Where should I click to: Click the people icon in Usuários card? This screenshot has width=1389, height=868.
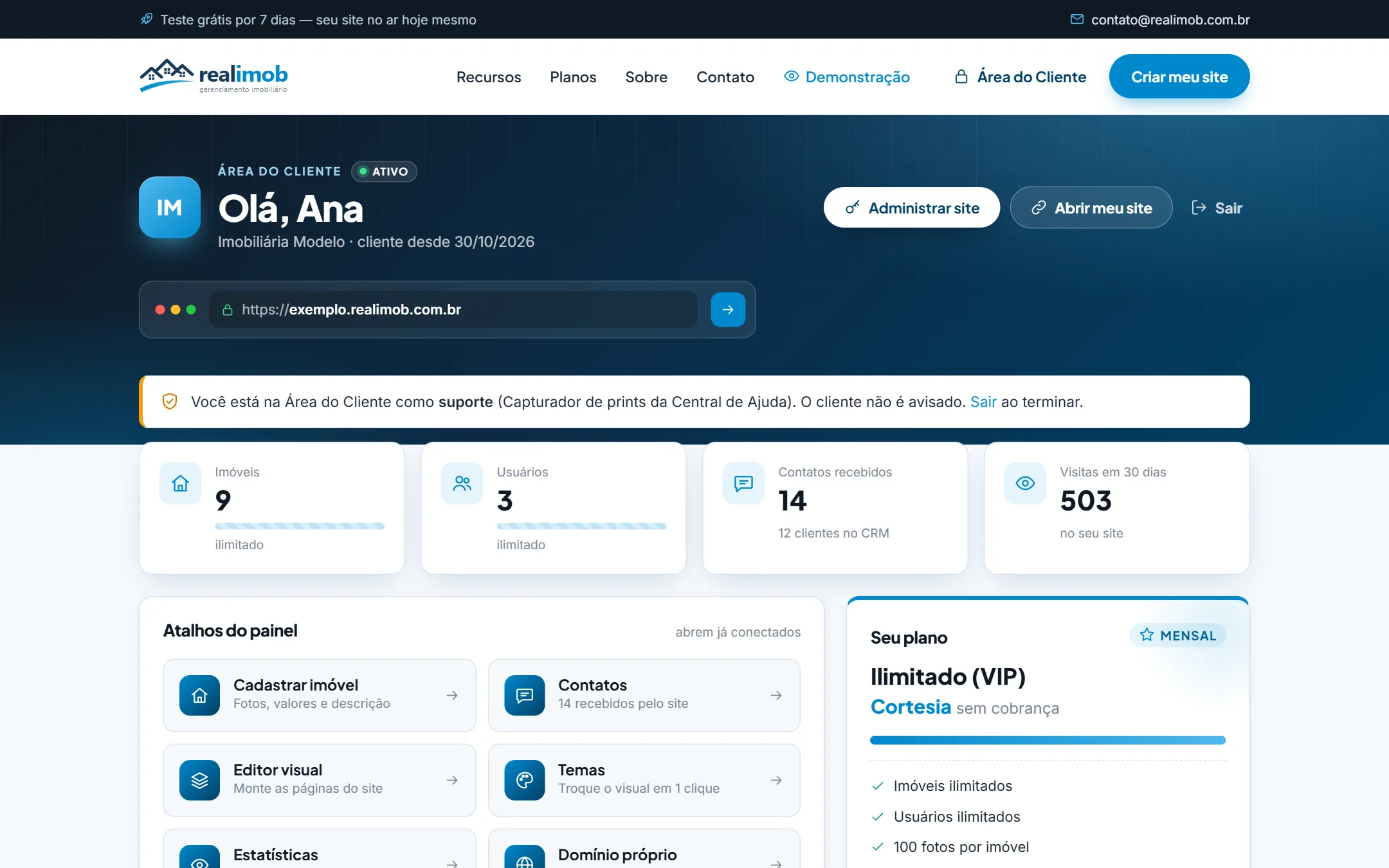(462, 484)
